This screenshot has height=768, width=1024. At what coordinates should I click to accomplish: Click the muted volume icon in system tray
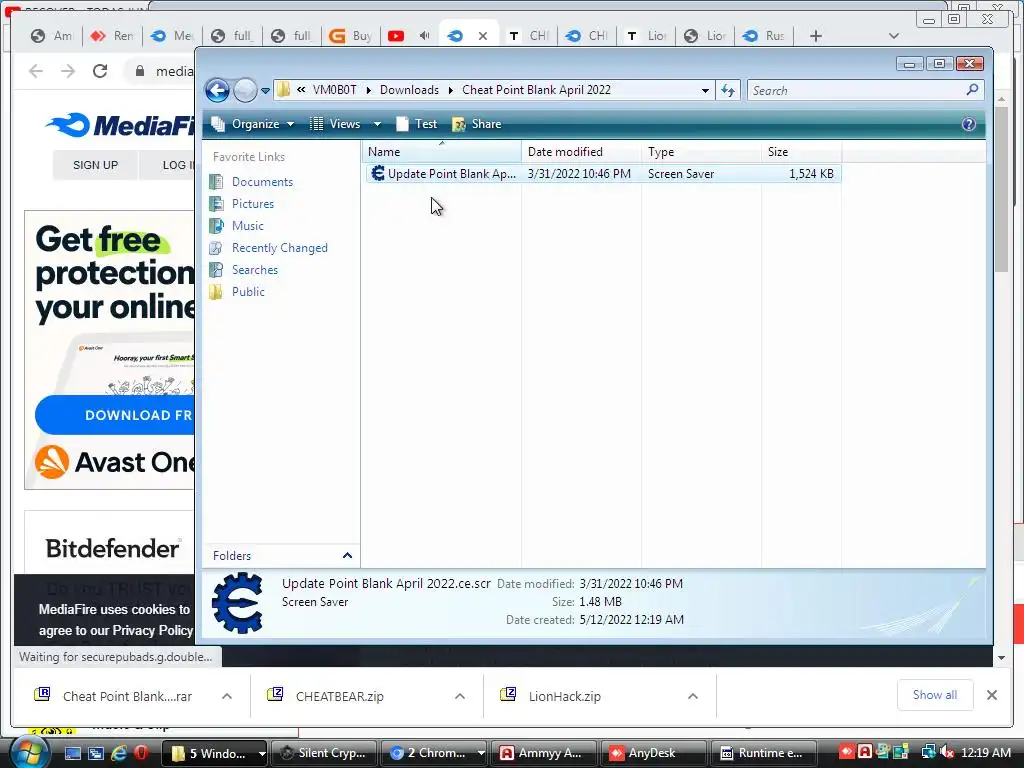(947, 753)
